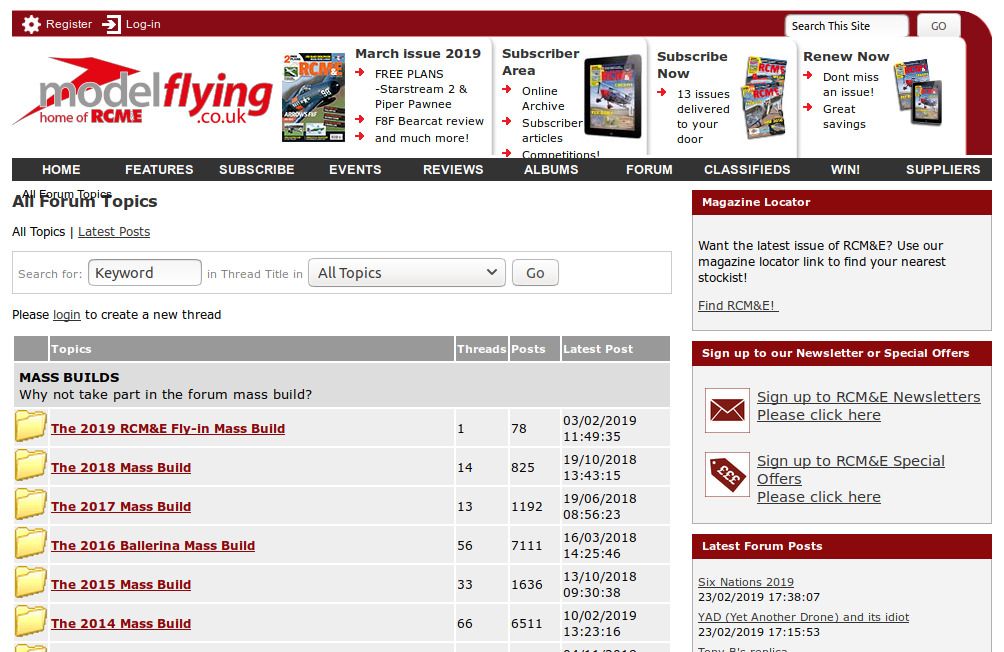Click the Search This Site field
Image resolution: width=1004 pixels, height=652 pixels.
[x=846, y=26]
